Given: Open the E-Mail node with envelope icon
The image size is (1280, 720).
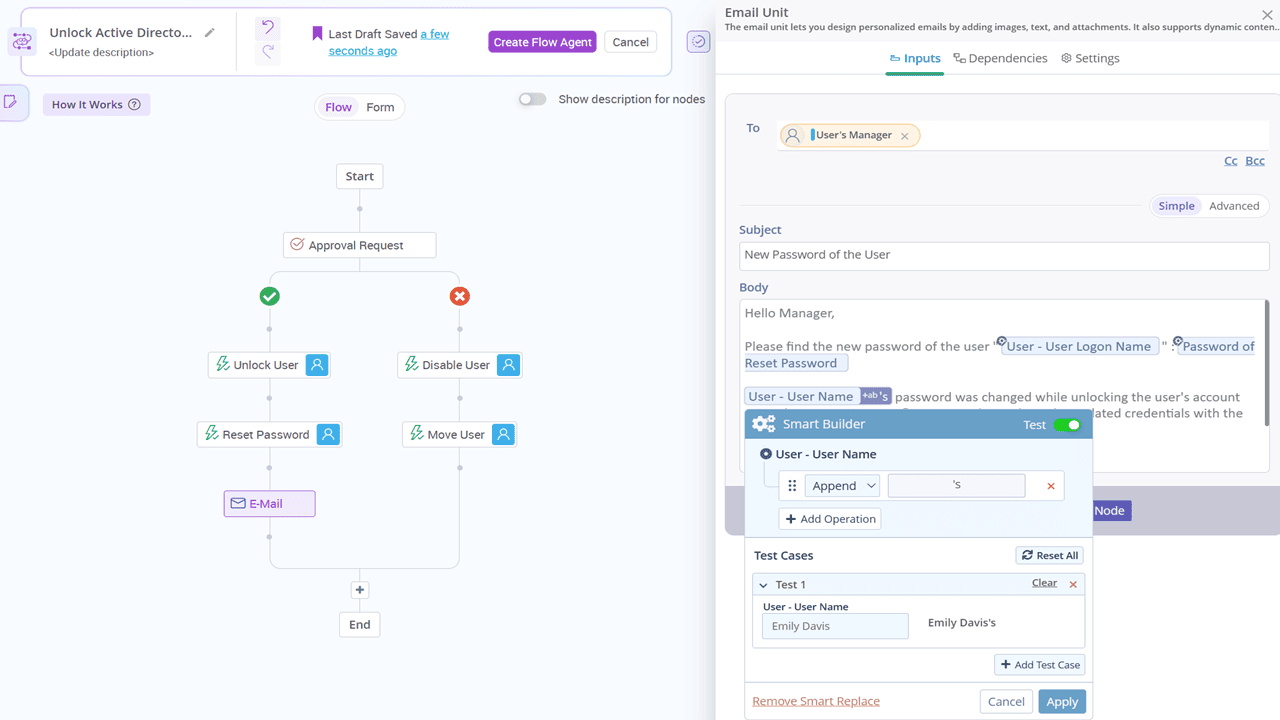Looking at the screenshot, I should coord(269,503).
